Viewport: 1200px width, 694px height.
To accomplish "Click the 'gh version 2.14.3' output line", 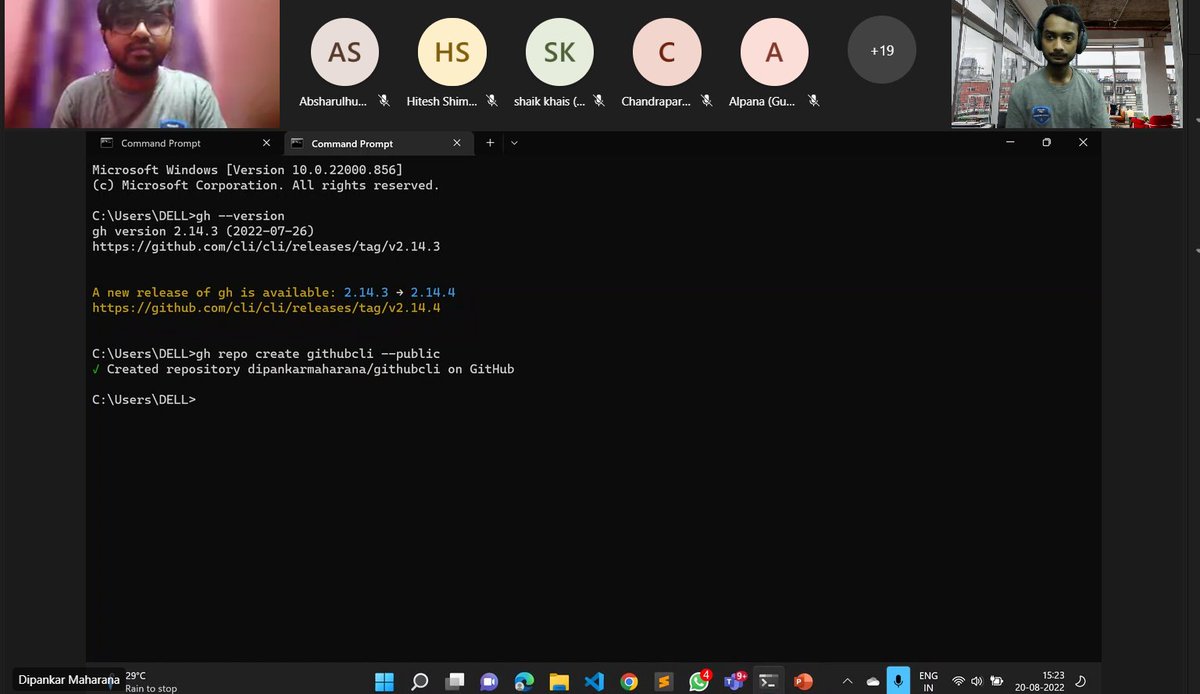I will [204, 231].
